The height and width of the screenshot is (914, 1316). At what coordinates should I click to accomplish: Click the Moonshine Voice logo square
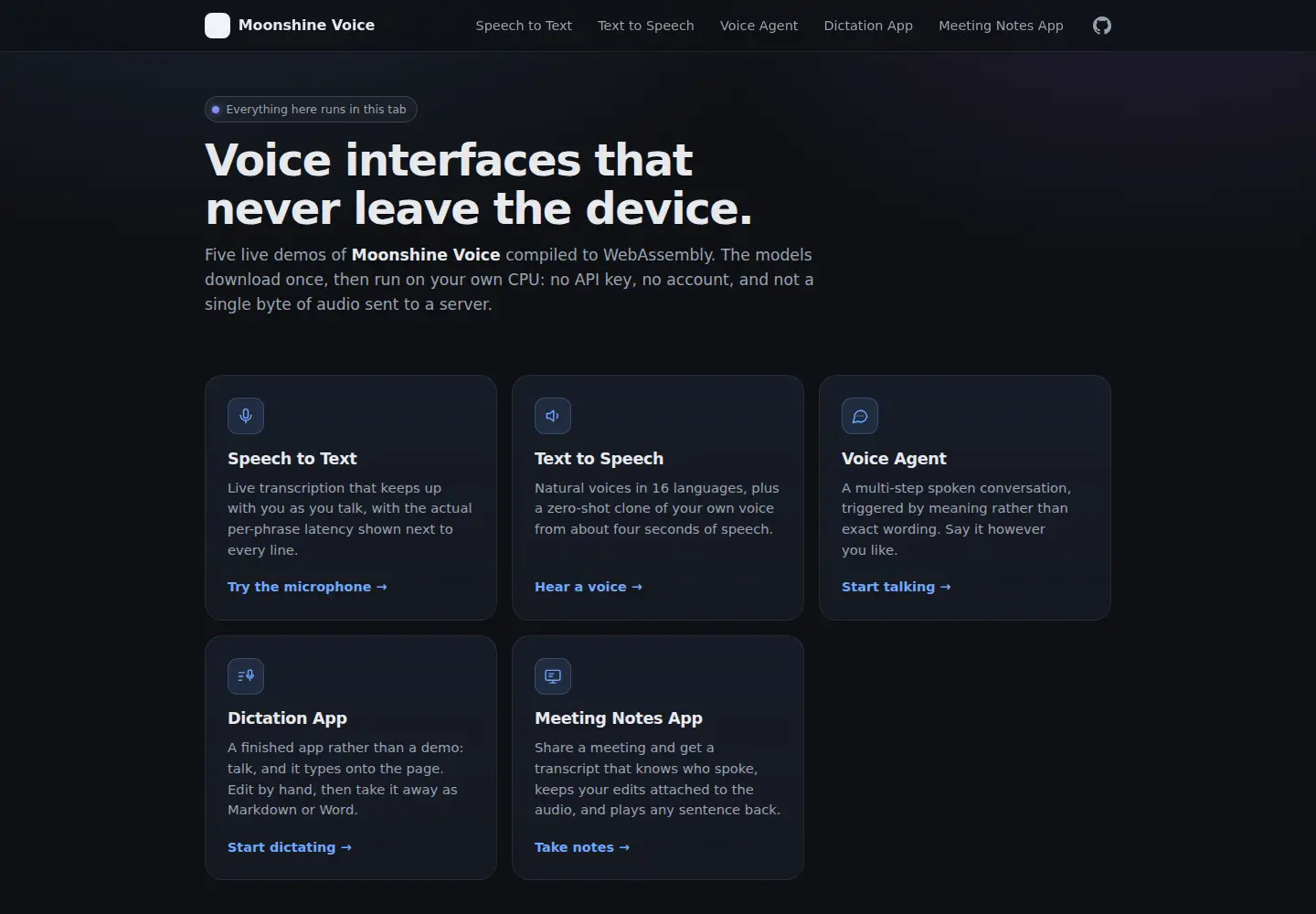tap(218, 26)
